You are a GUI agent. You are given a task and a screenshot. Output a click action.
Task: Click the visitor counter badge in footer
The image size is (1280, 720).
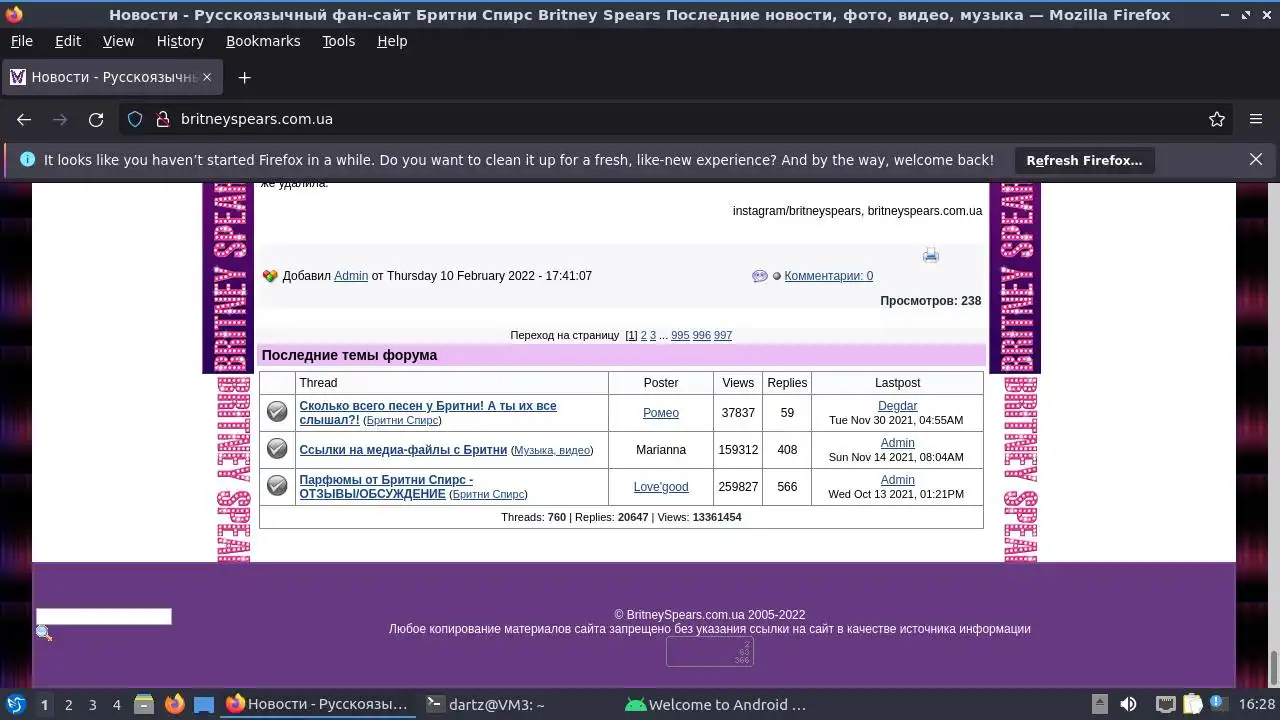click(710, 652)
